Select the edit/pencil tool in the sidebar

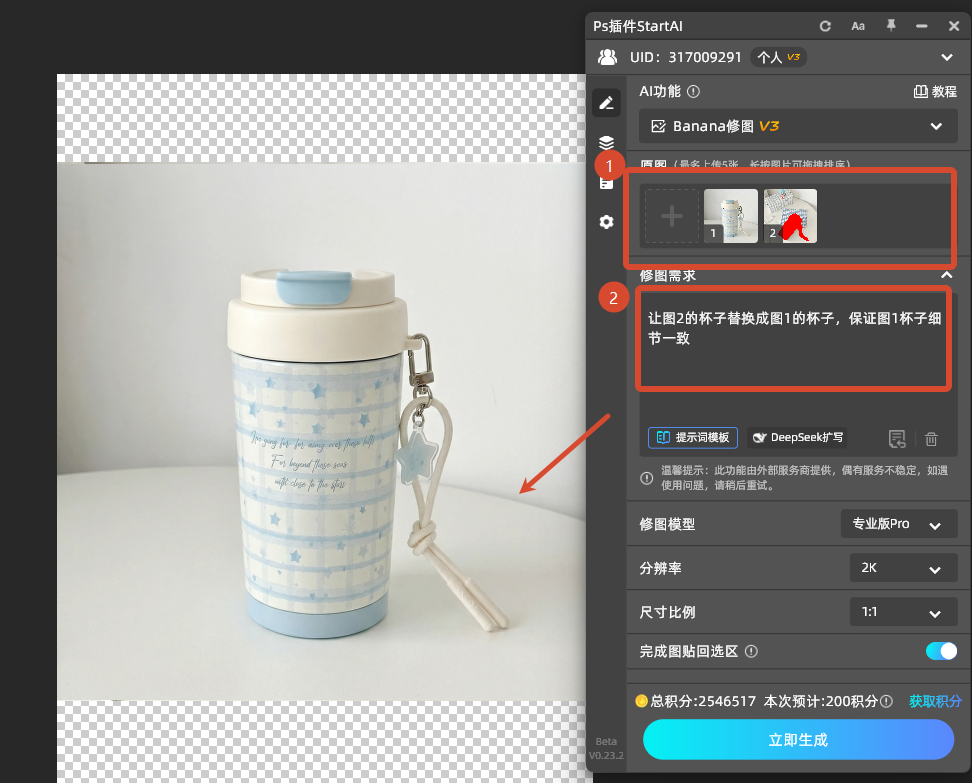tap(606, 102)
